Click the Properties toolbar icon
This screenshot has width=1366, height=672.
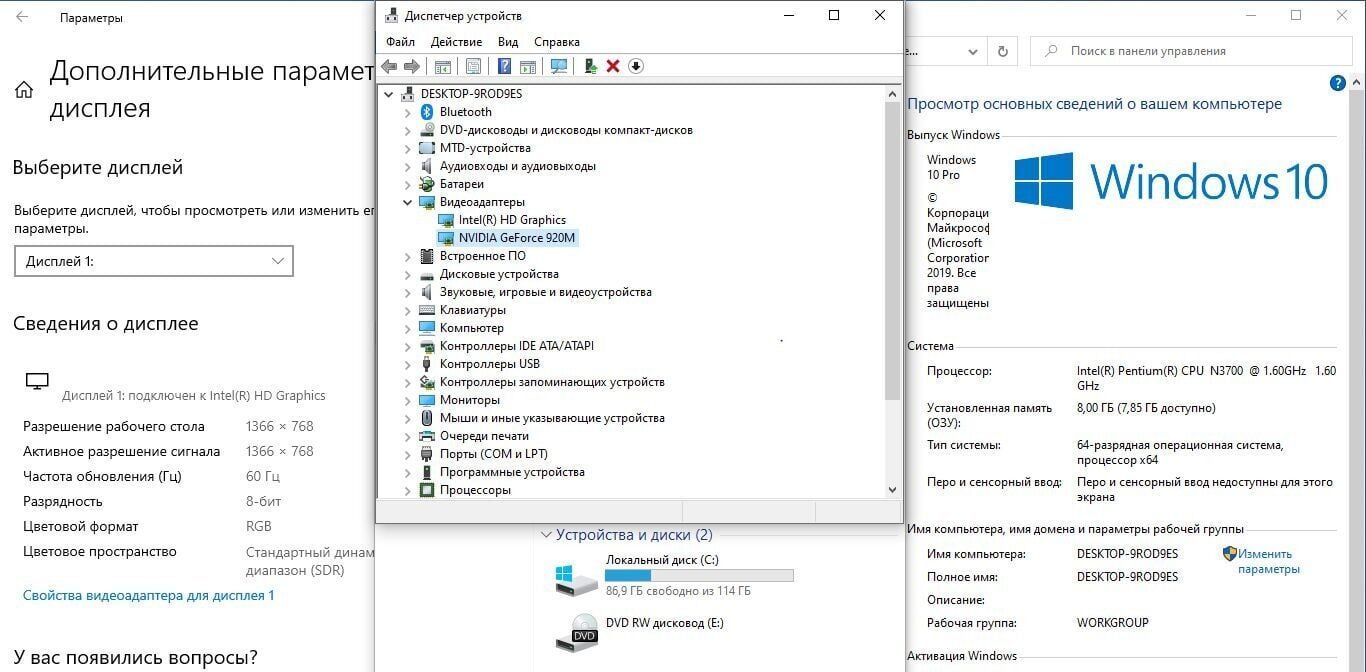[473, 66]
